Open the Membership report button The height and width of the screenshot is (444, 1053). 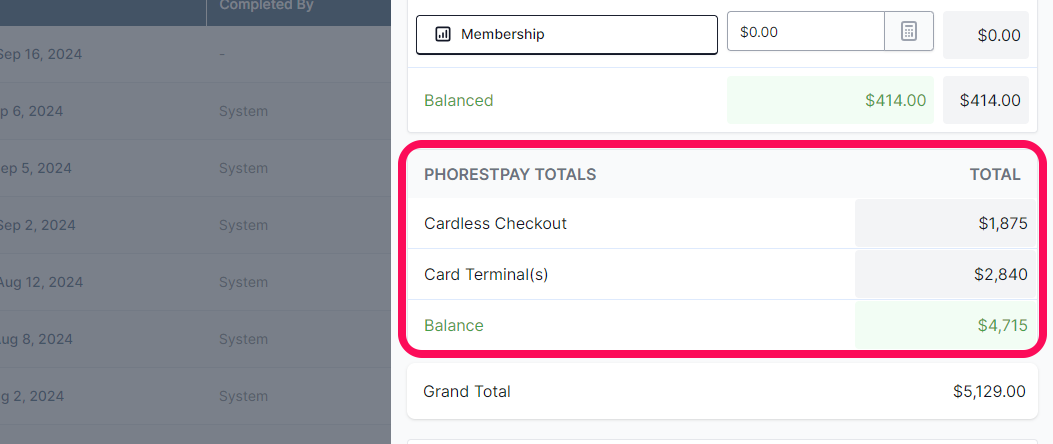[x=567, y=34]
